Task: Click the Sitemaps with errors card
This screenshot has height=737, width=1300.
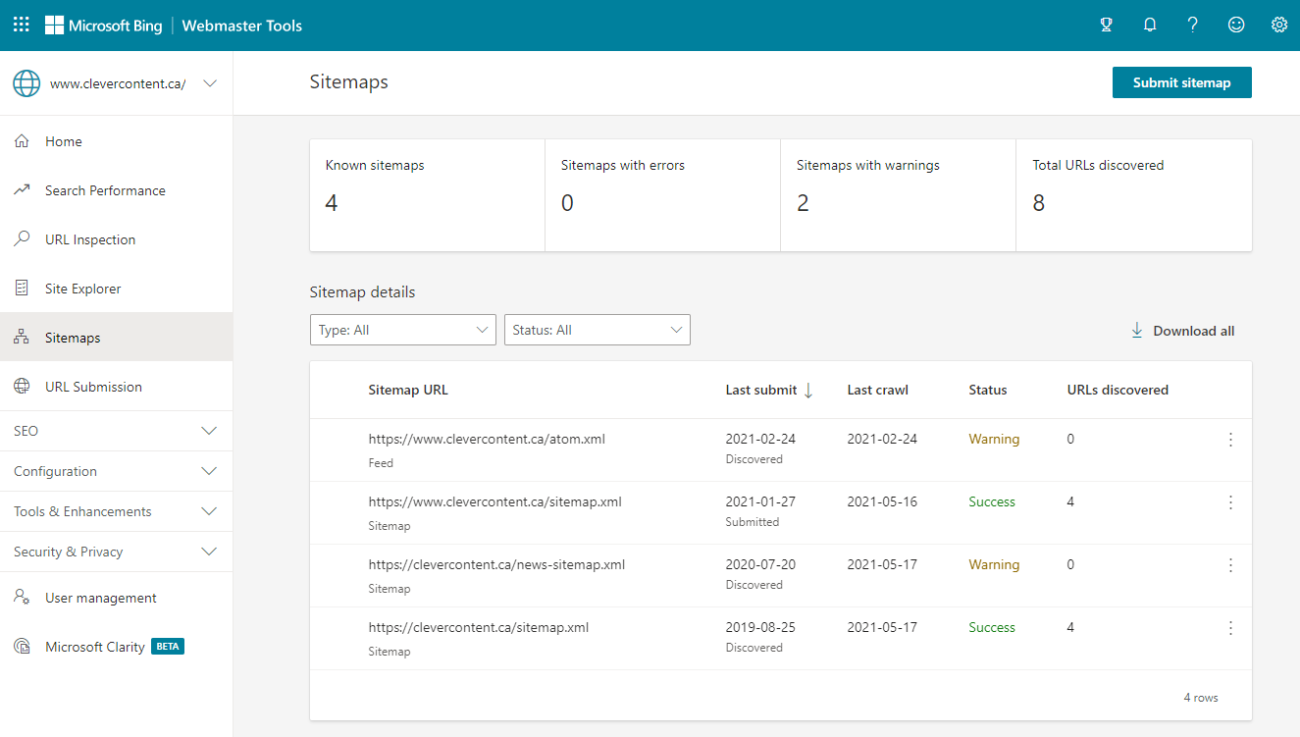Action: [x=663, y=195]
